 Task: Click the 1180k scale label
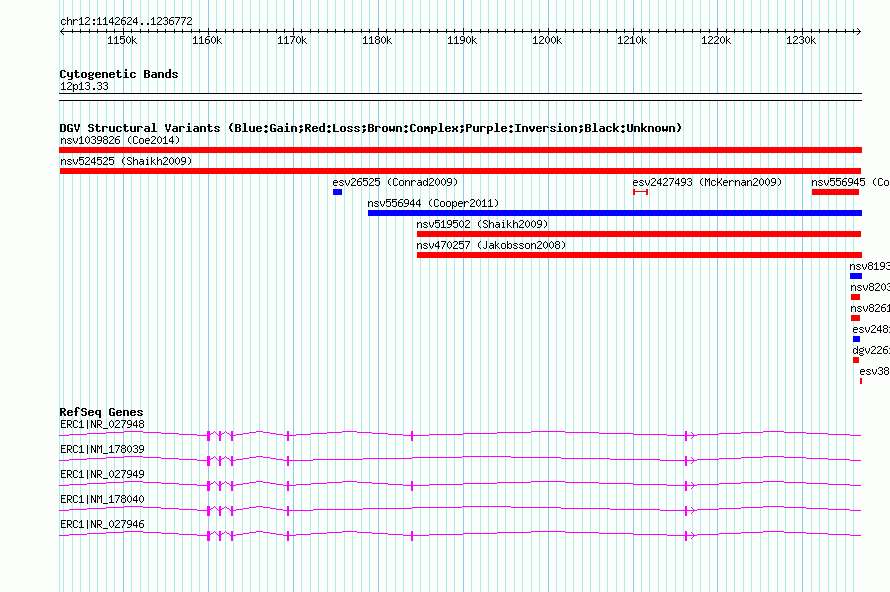[x=377, y=40]
